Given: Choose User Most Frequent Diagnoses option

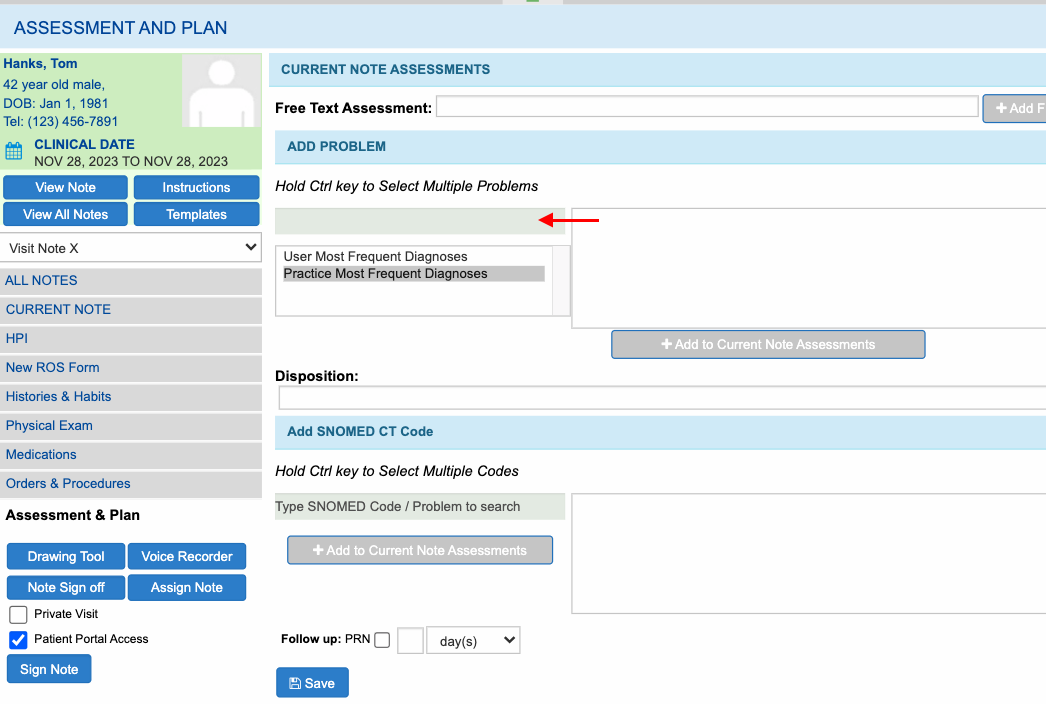Looking at the screenshot, I should click(x=375, y=257).
